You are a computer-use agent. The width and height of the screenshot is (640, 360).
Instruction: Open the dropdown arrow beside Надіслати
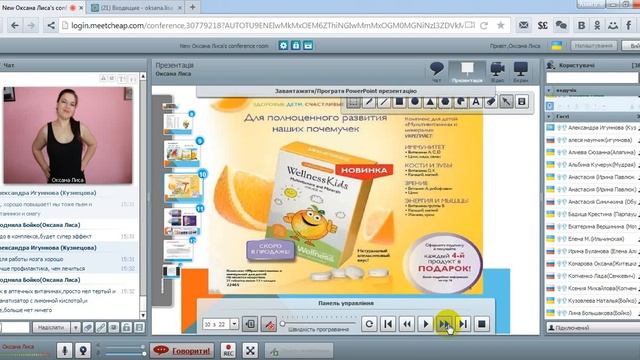[x=76, y=327]
